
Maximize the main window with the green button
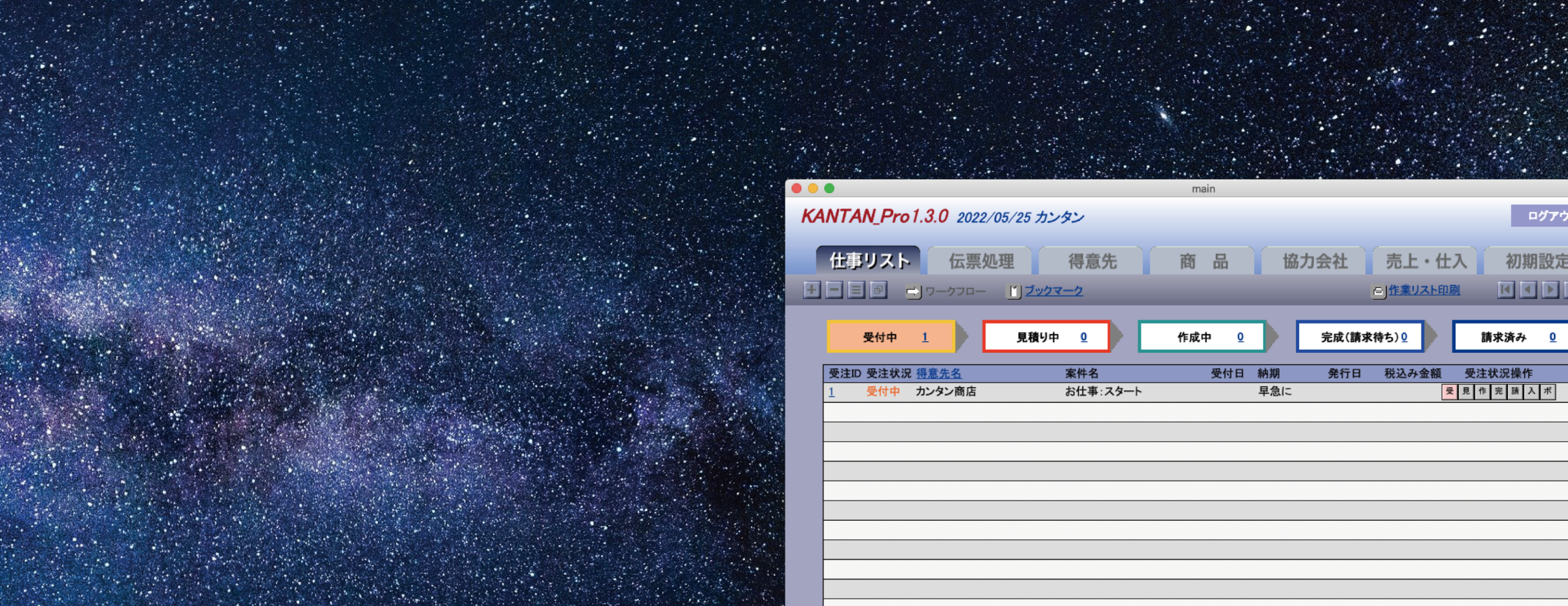829,189
